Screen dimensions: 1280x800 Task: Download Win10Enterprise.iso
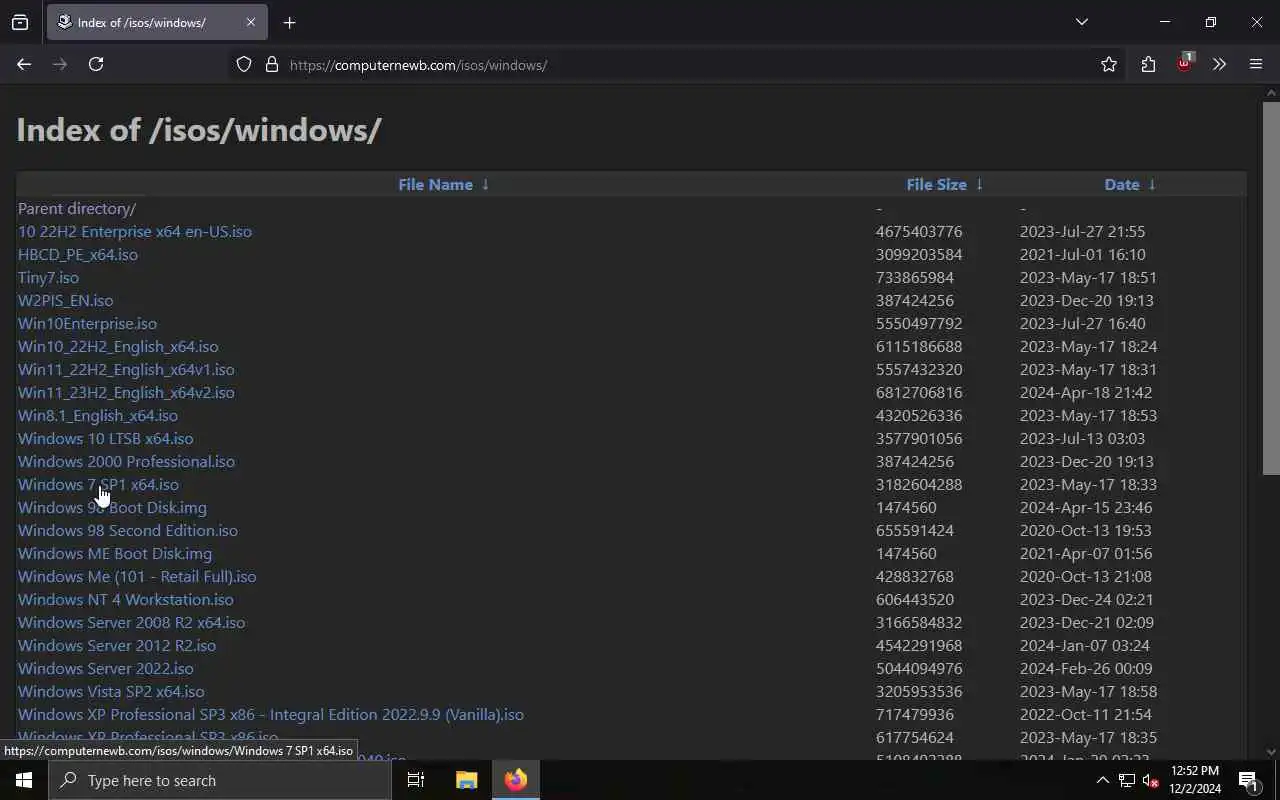point(87,323)
